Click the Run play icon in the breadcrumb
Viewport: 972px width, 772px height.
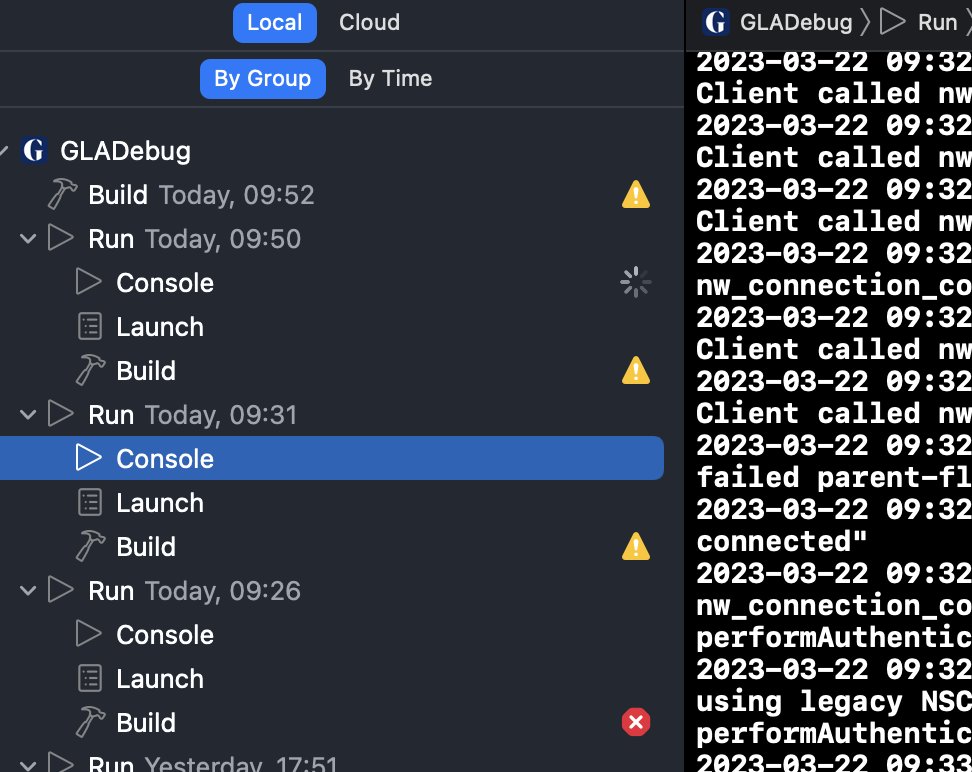(x=893, y=22)
